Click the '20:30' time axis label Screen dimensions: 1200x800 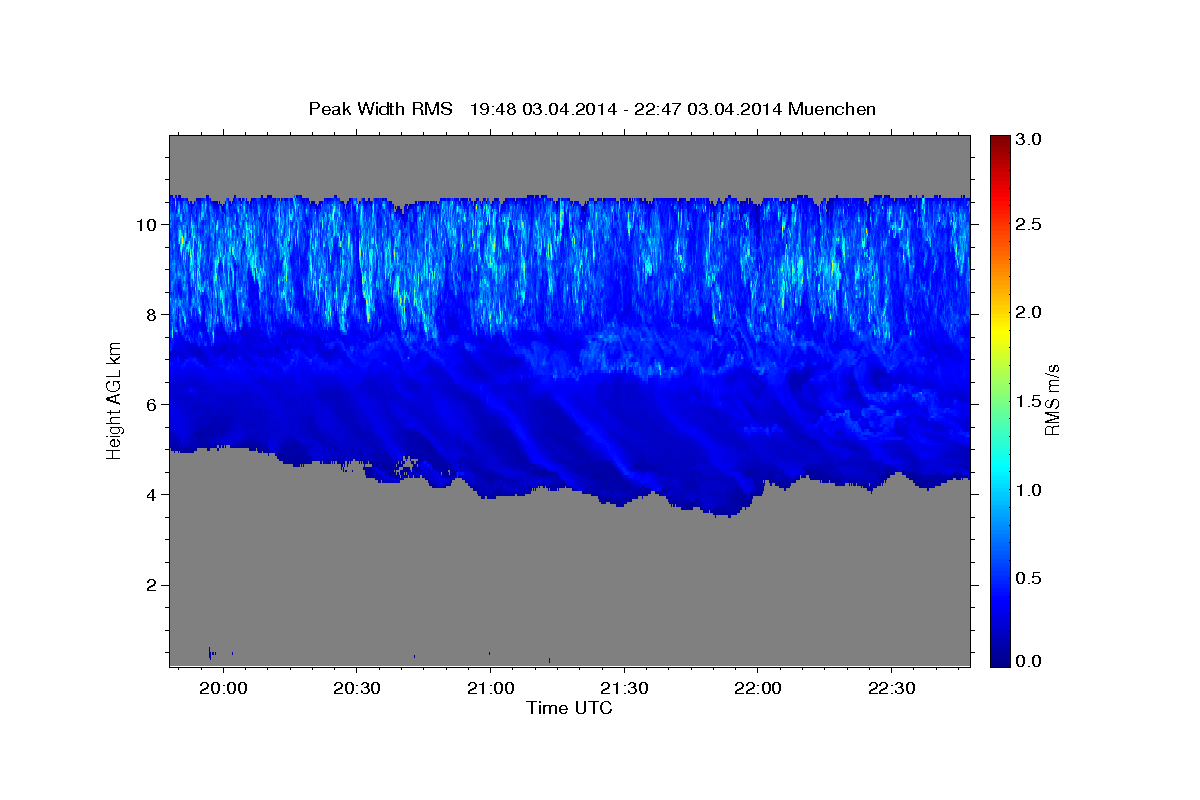click(x=356, y=688)
